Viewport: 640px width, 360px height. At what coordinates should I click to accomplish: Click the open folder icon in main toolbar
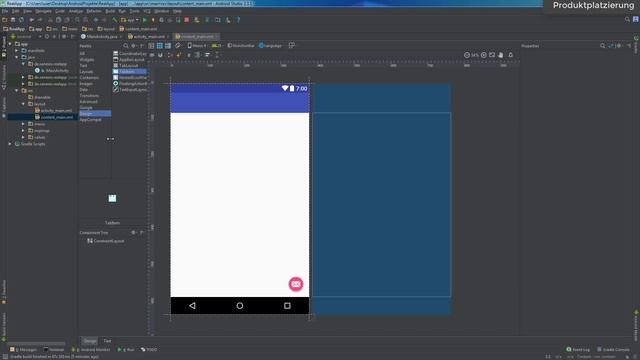[4, 20]
